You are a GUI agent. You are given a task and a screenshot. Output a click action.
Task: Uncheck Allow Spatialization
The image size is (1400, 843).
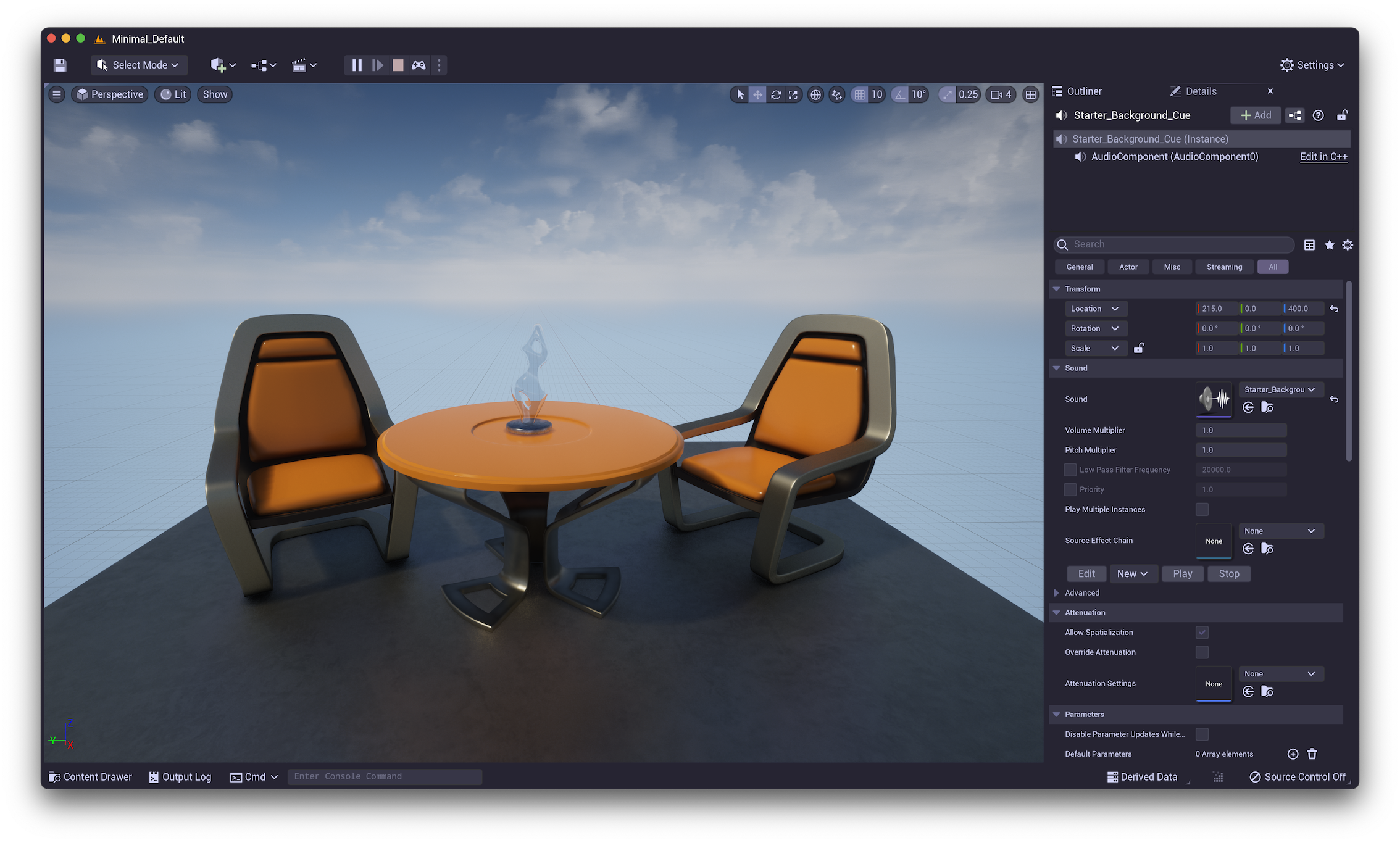tap(1201, 632)
